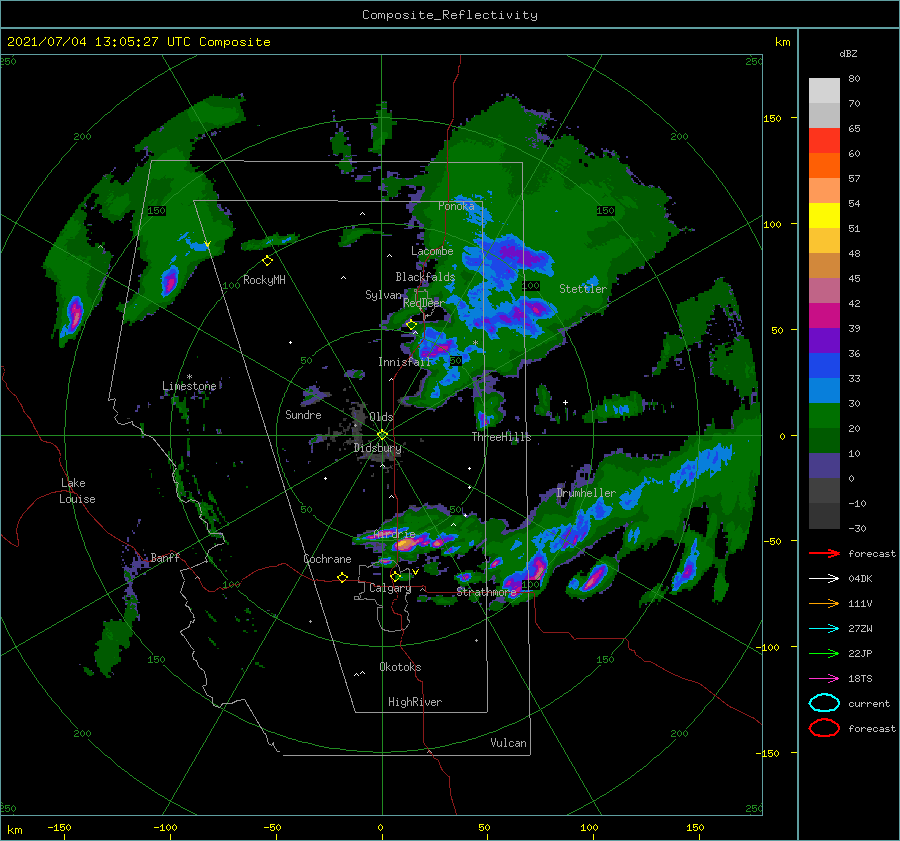Click the Olds city label
Screen dimensions: 900x841
[x=381, y=417]
